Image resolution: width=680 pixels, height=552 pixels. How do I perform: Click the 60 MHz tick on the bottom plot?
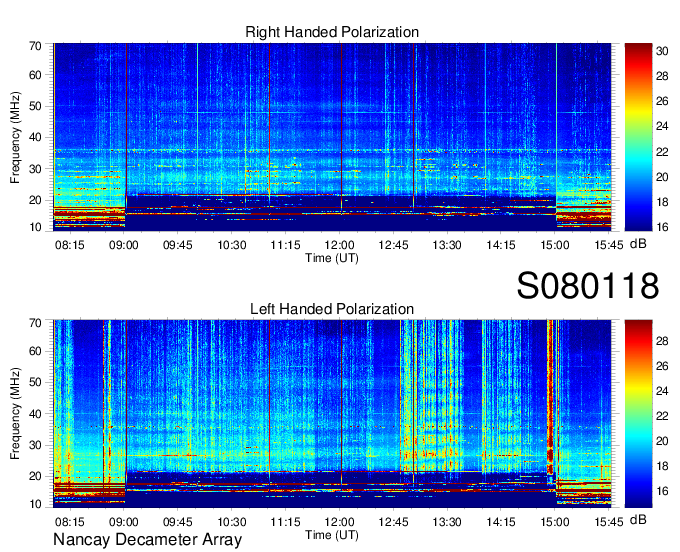[35, 351]
